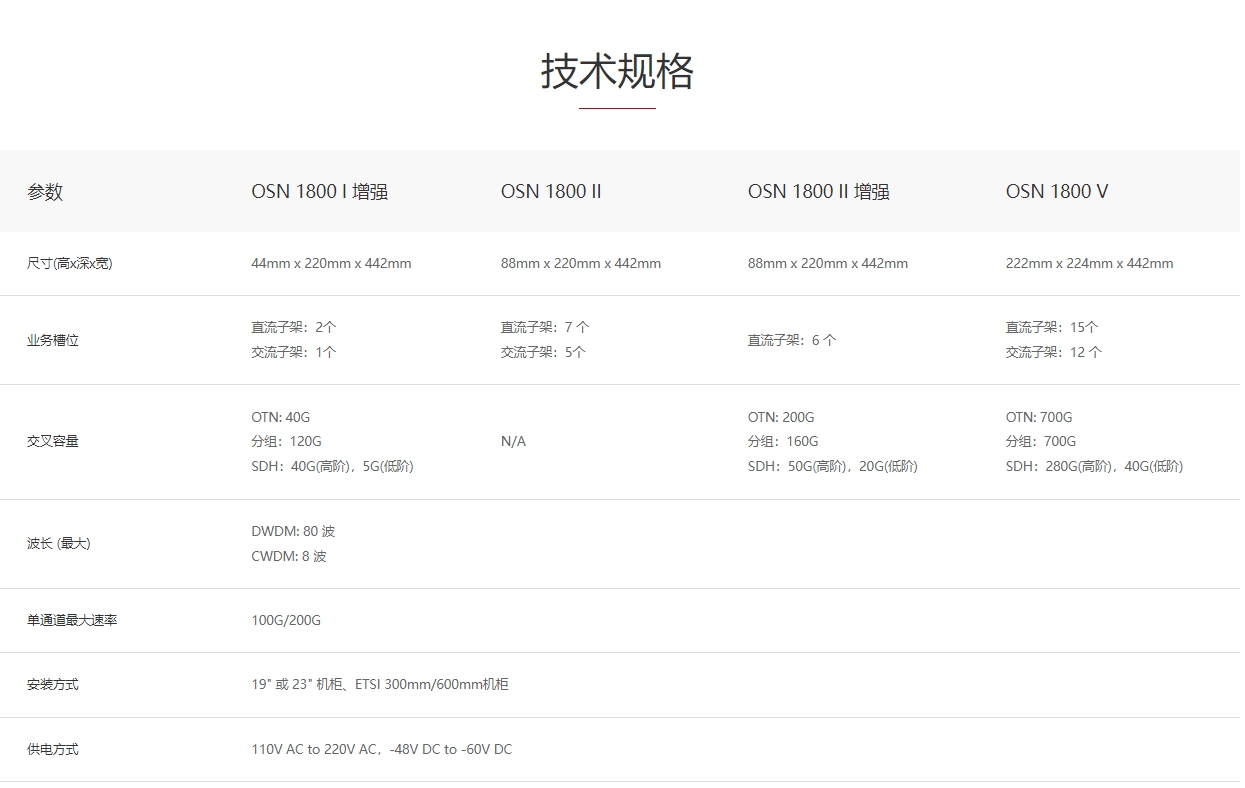Screen dimensions: 1245x788
Task: Click 直流子架：2个 text
Action: (x=294, y=327)
